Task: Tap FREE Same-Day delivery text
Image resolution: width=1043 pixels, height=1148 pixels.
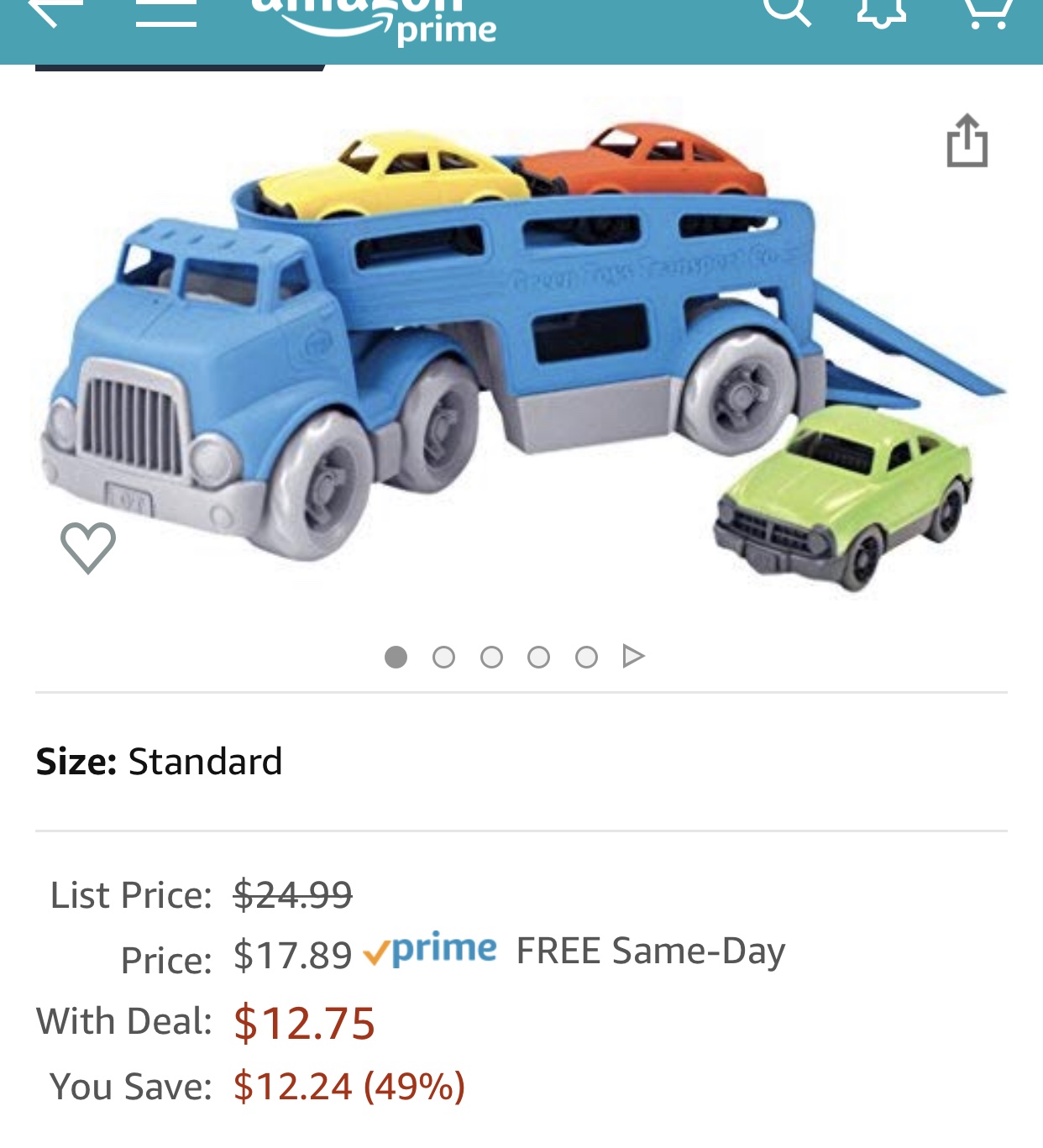Action: coord(651,951)
